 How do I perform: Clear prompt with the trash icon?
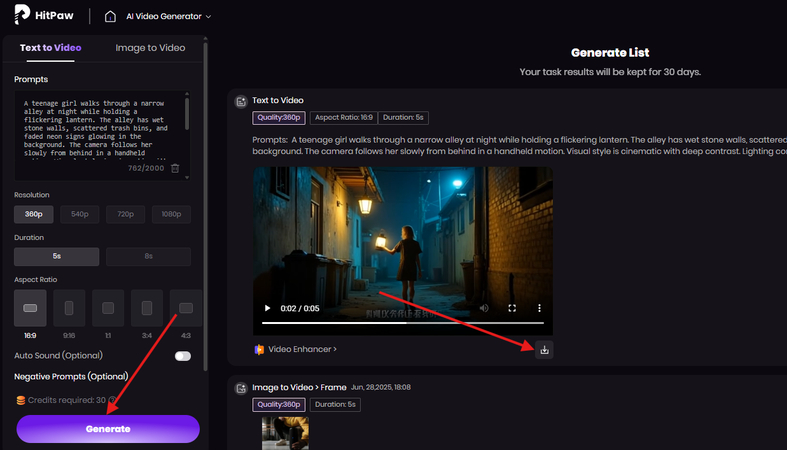point(175,168)
